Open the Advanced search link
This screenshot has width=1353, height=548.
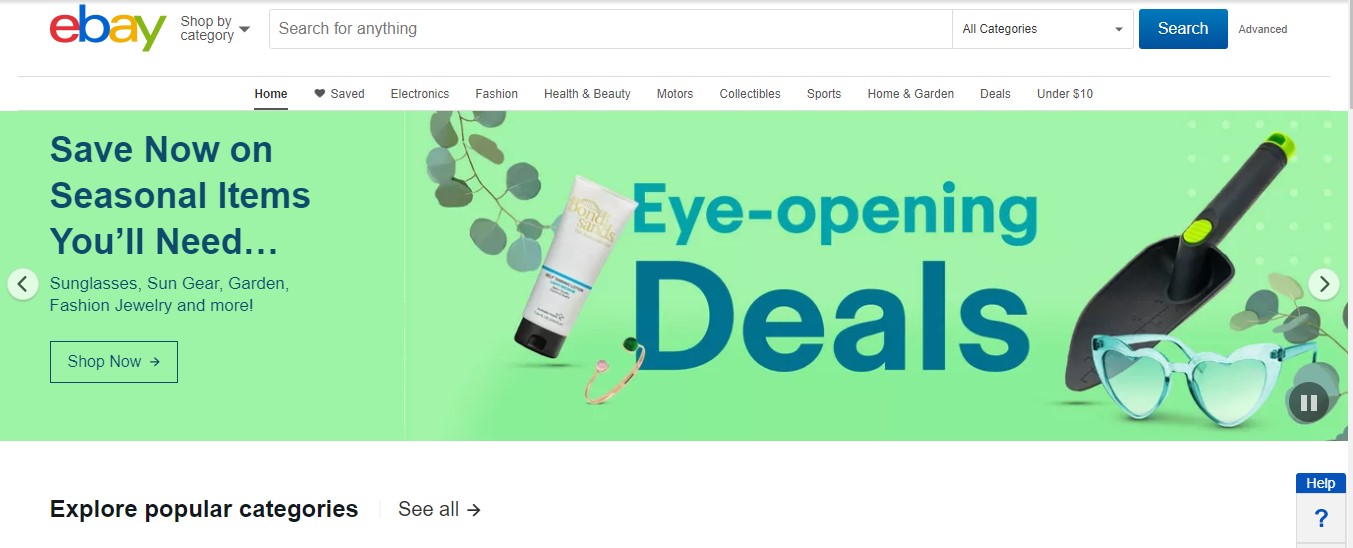[1263, 29]
